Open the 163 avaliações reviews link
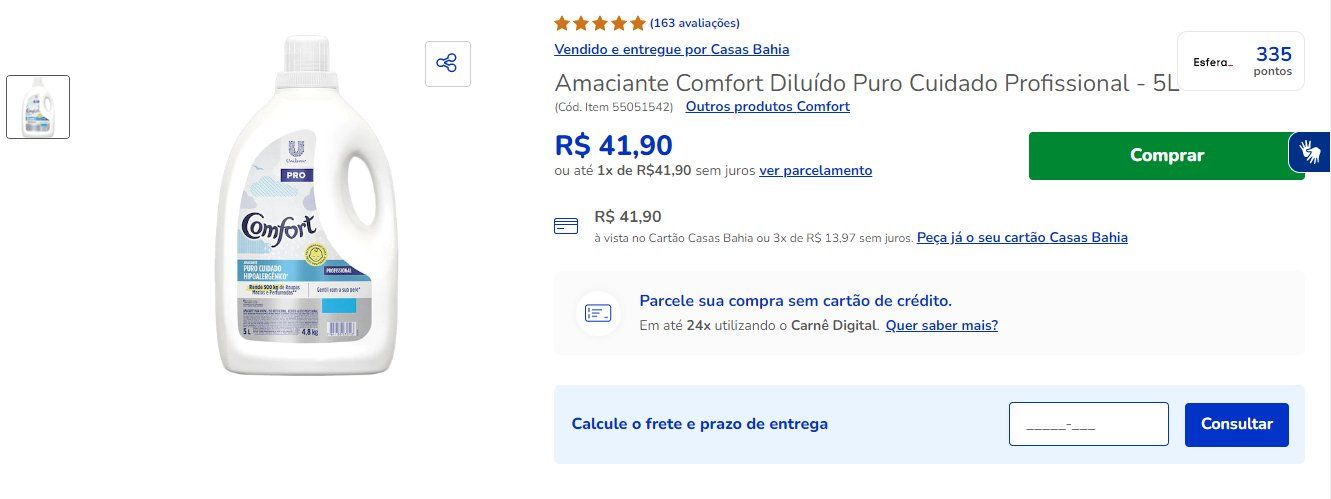The height and width of the screenshot is (499, 1331). click(695, 23)
